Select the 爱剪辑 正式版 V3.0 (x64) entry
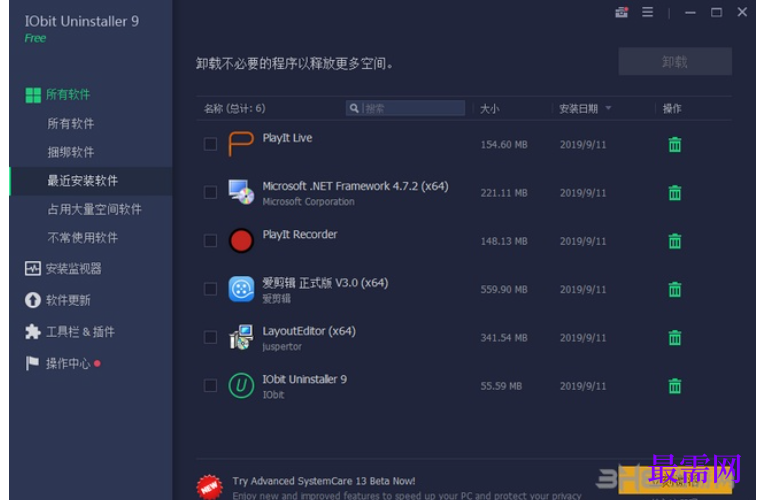The height and width of the screenshot is (500, 760). pos(325,283)
